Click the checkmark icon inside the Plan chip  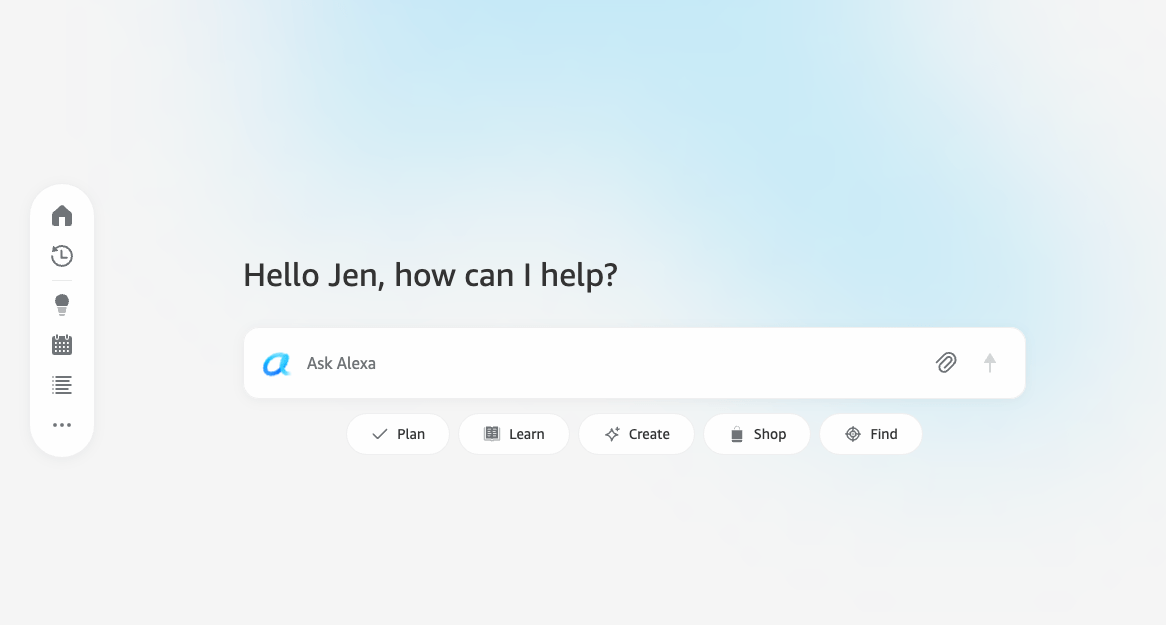click(x=379, y=434)
